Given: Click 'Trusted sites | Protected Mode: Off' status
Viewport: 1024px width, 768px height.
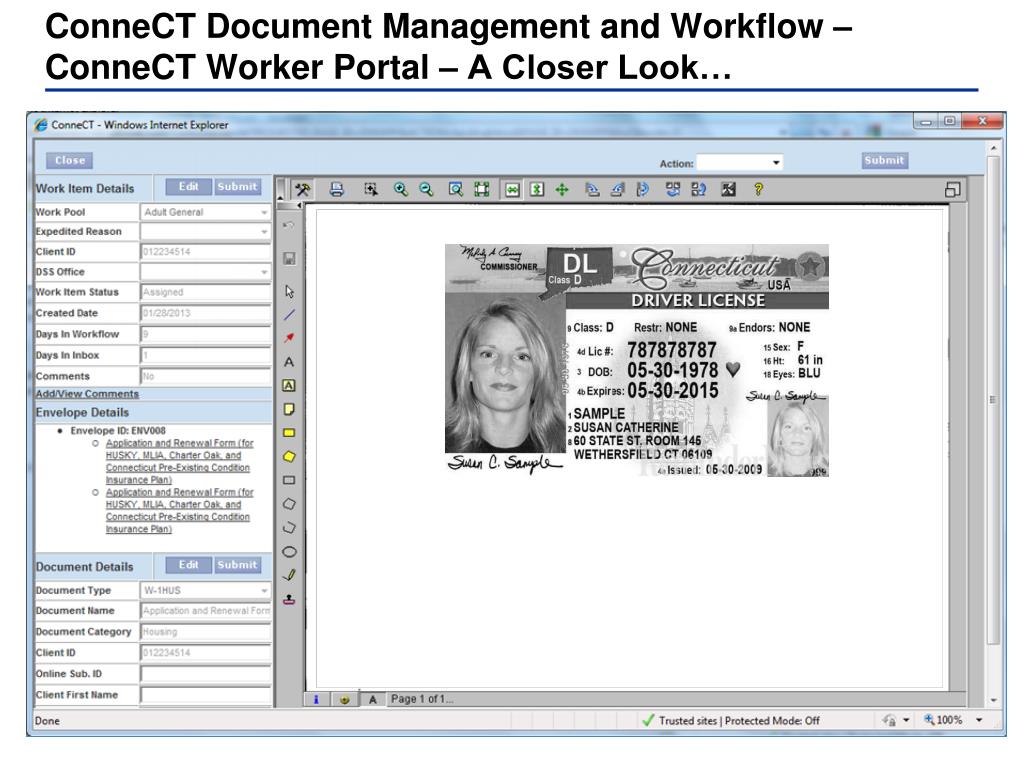Looking at the screenshot, I should 739,720.
